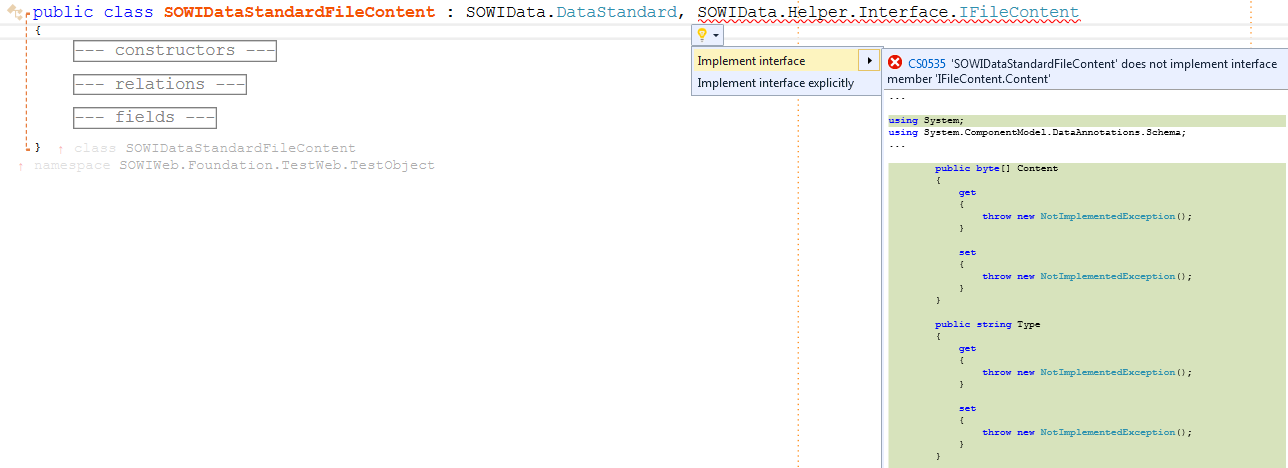Open the lightbulb dropdown arrow
This screenshot has width=1288, height=468.
coord(716,36)
